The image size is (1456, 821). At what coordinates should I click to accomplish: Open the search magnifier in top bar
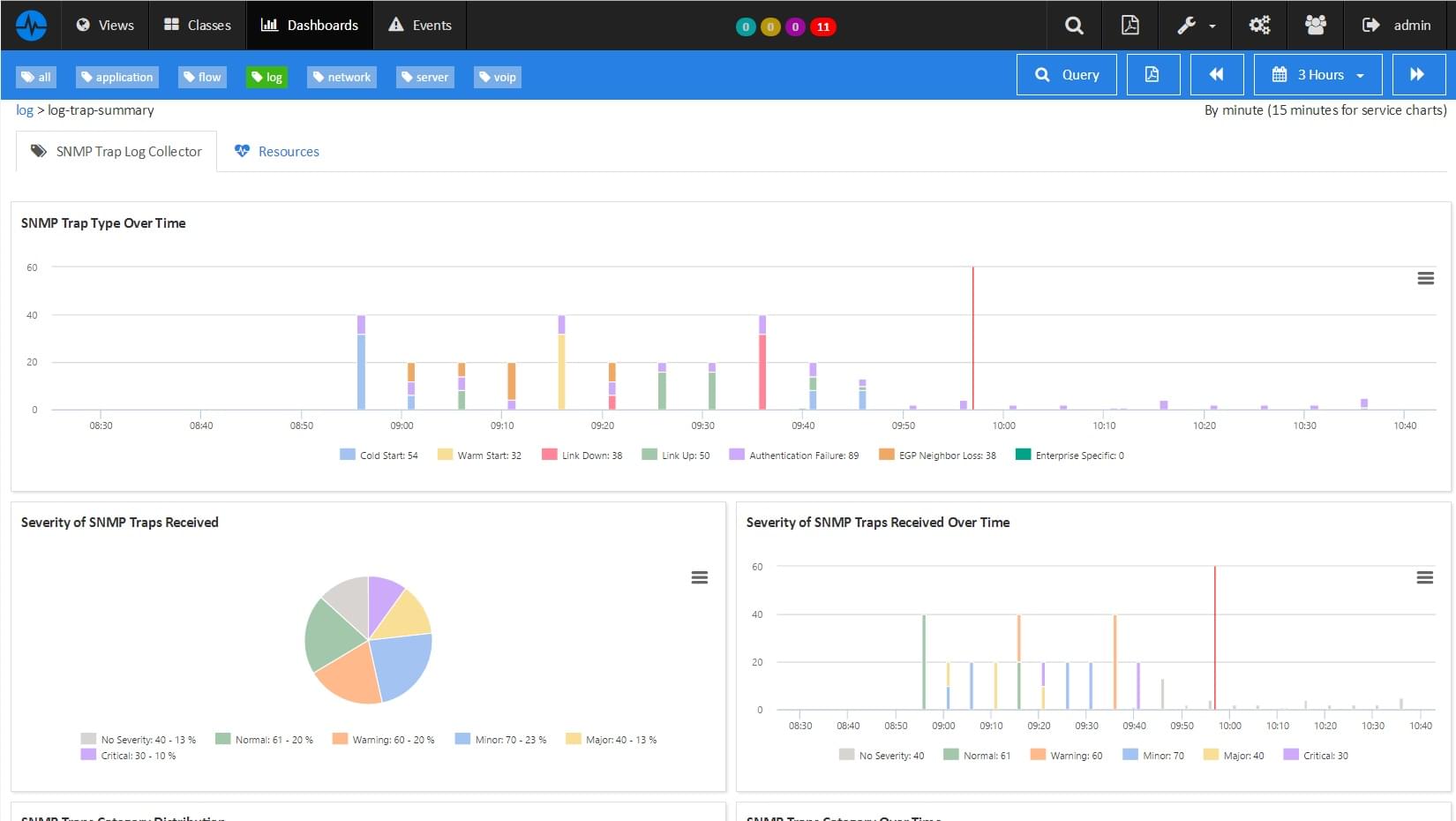pyautogui.click(x=1074, y=25)
